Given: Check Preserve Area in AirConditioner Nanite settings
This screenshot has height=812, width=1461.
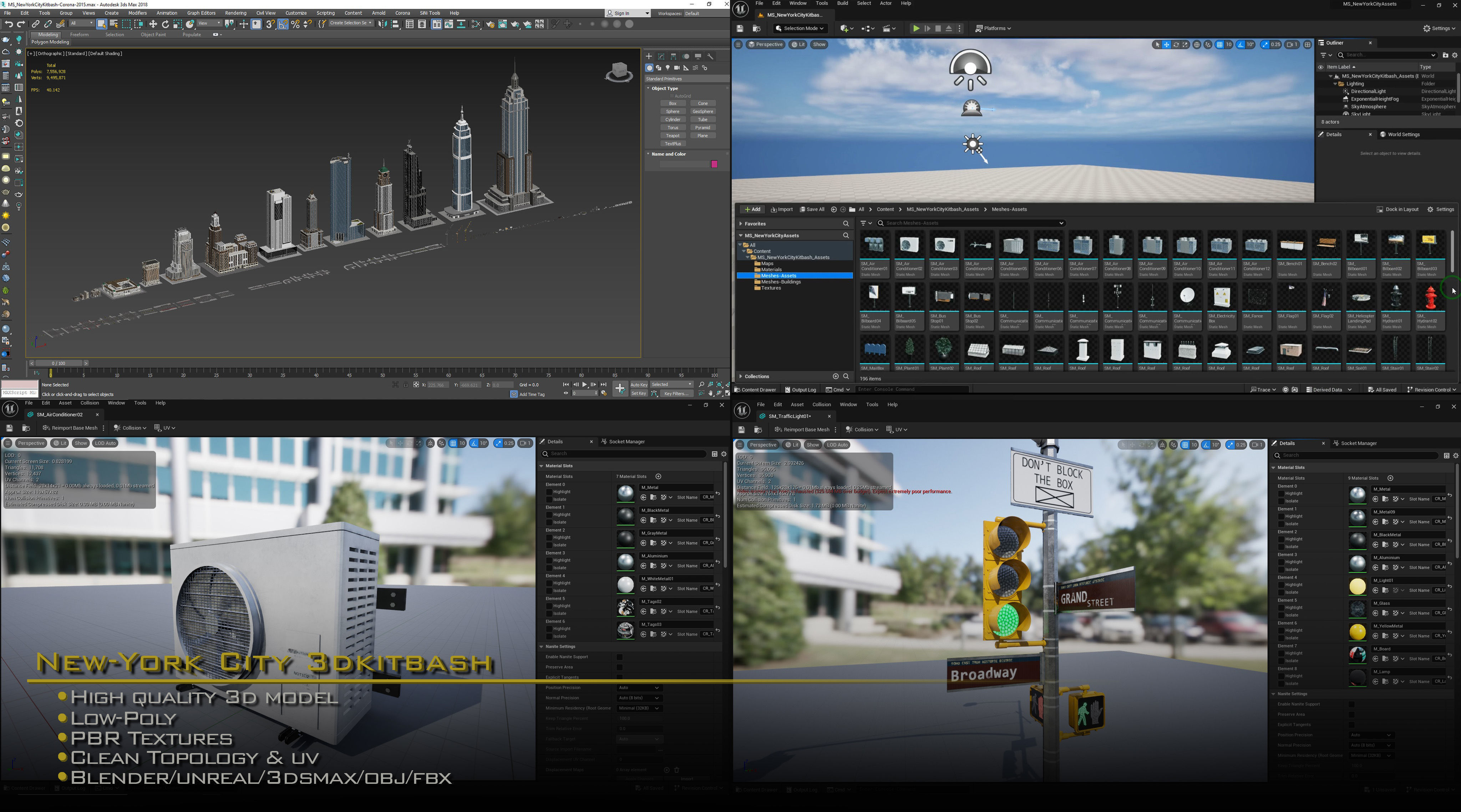Looking at the screenshot, I should click(619, 668).
